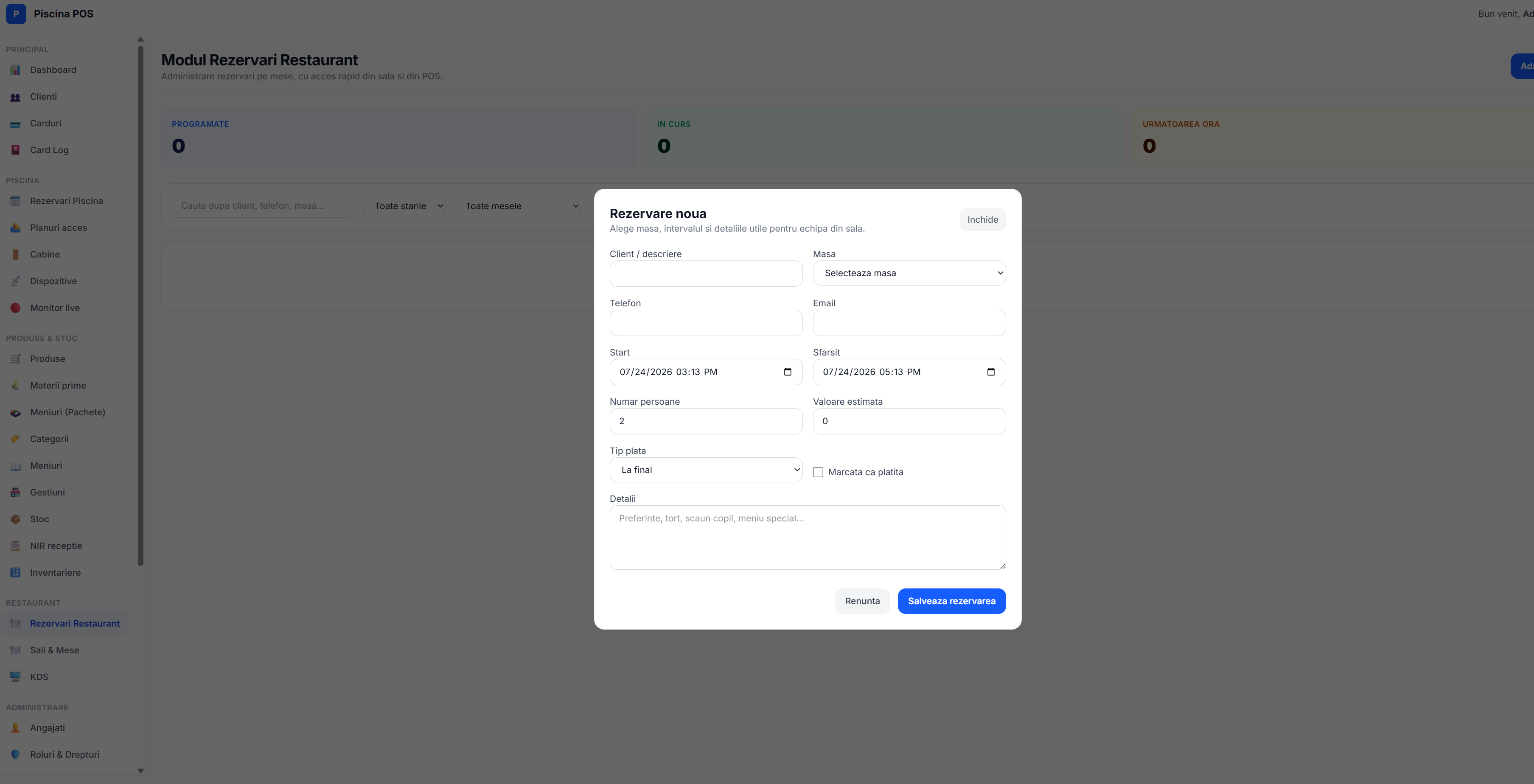Open the Cabine door icon

tap(15, 255)
